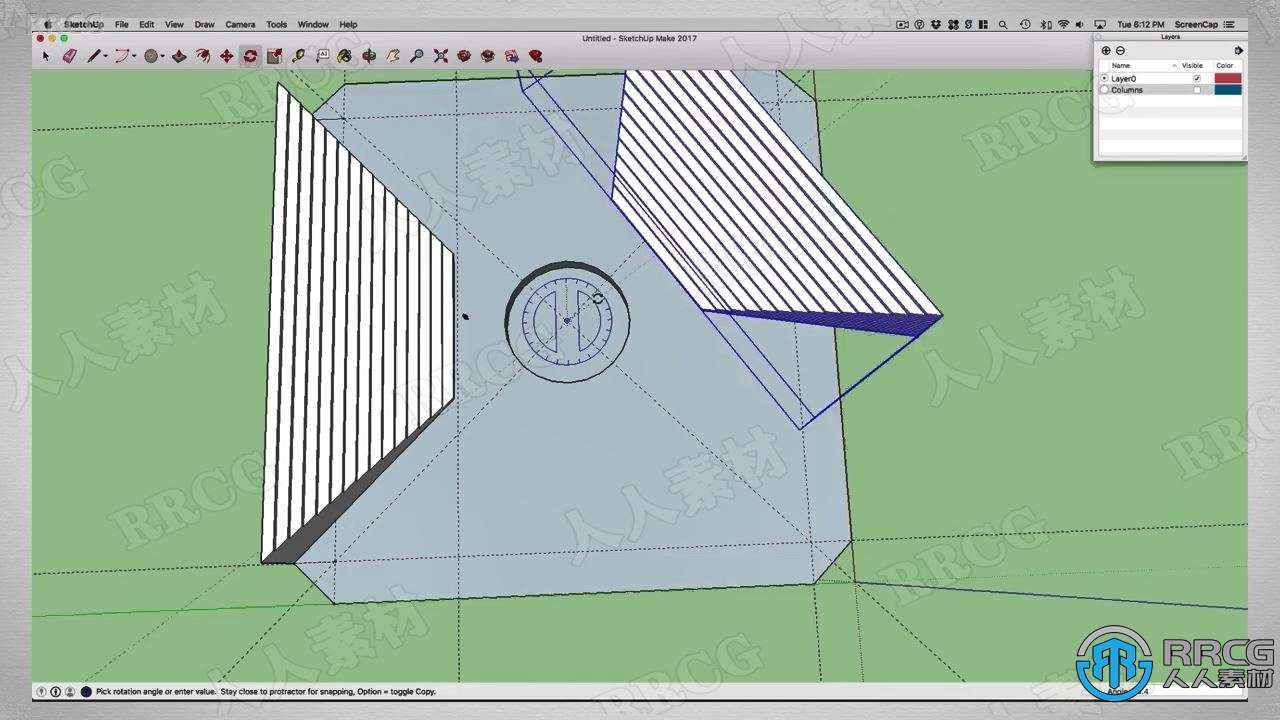Screen dimensions: 1280x720
Task: Open the Line tool dropdown arrow
Action: click(106, 57)
